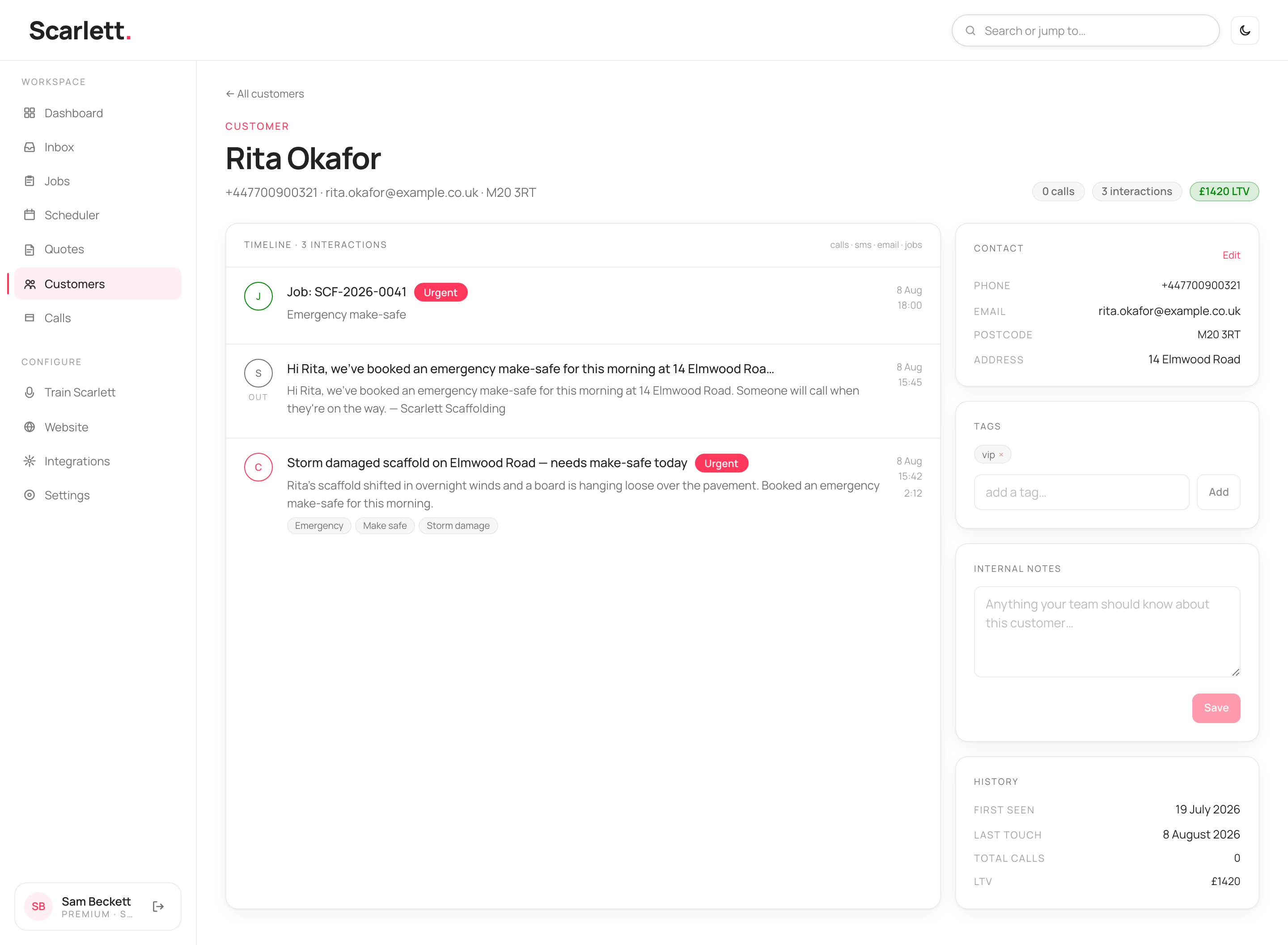Click the Jobs clipboard icon
This screenshot has height=945, width=1288.
[30, 181]
